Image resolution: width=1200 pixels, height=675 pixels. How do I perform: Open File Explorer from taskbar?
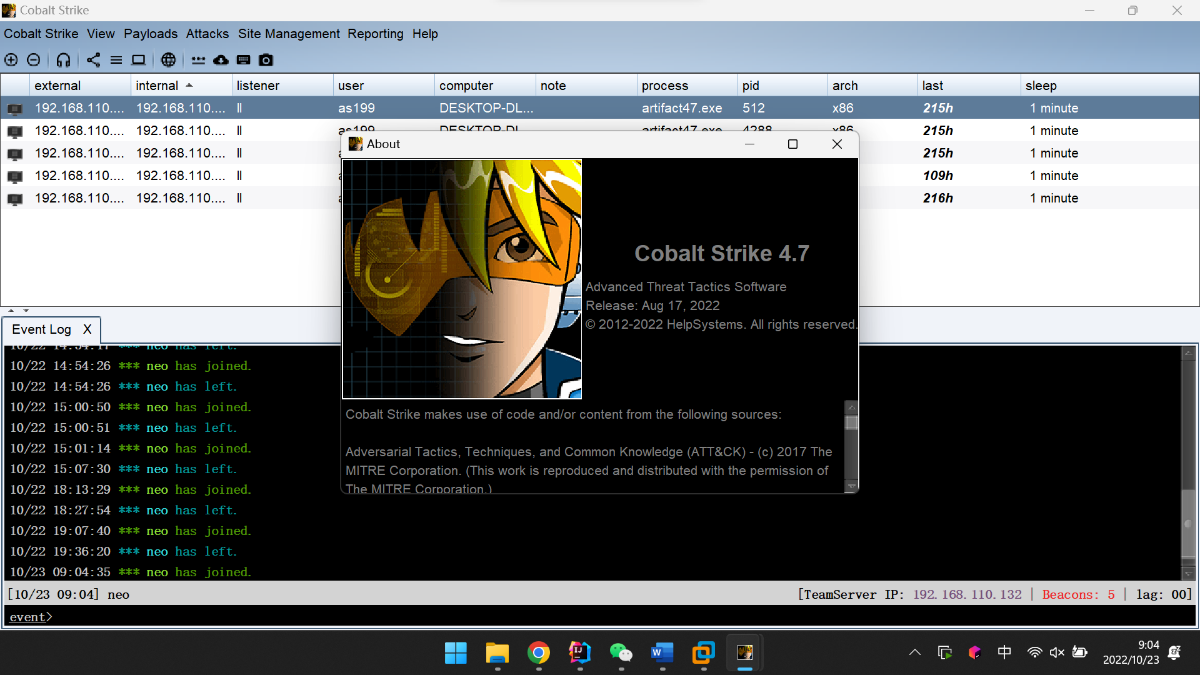tap(497, 653)
